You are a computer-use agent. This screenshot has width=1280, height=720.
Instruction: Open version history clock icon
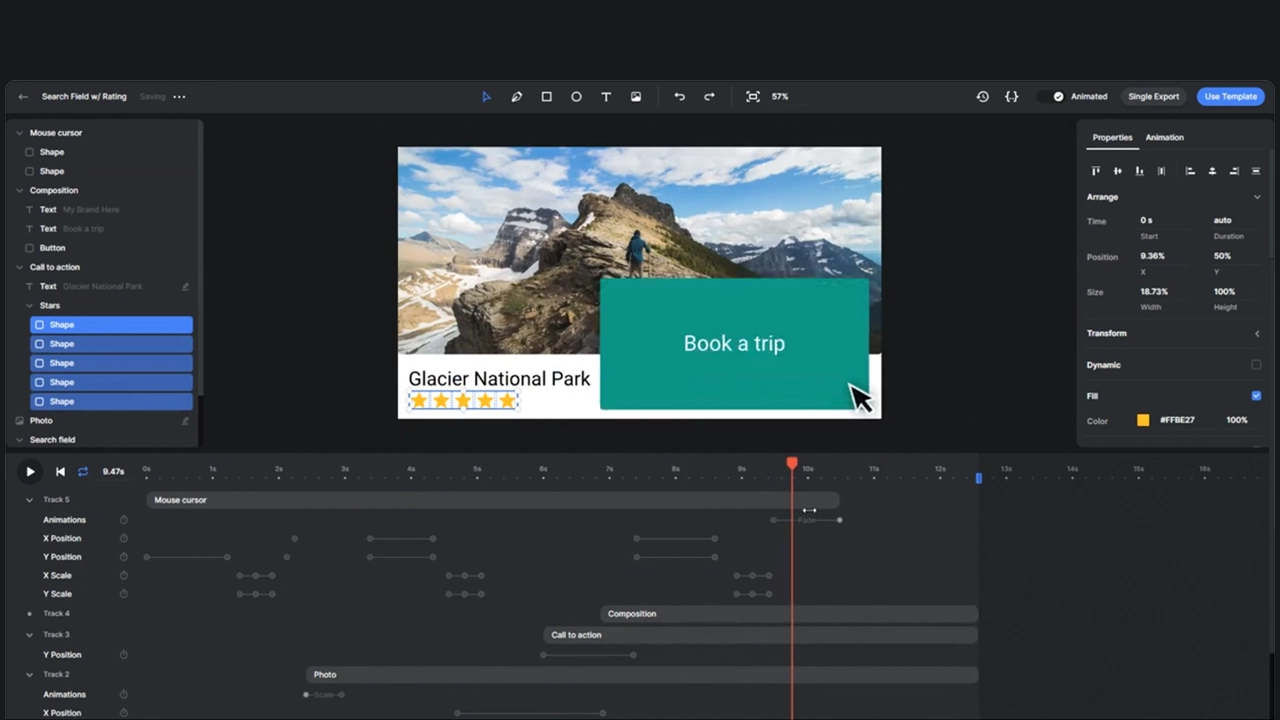coord(983,97)
